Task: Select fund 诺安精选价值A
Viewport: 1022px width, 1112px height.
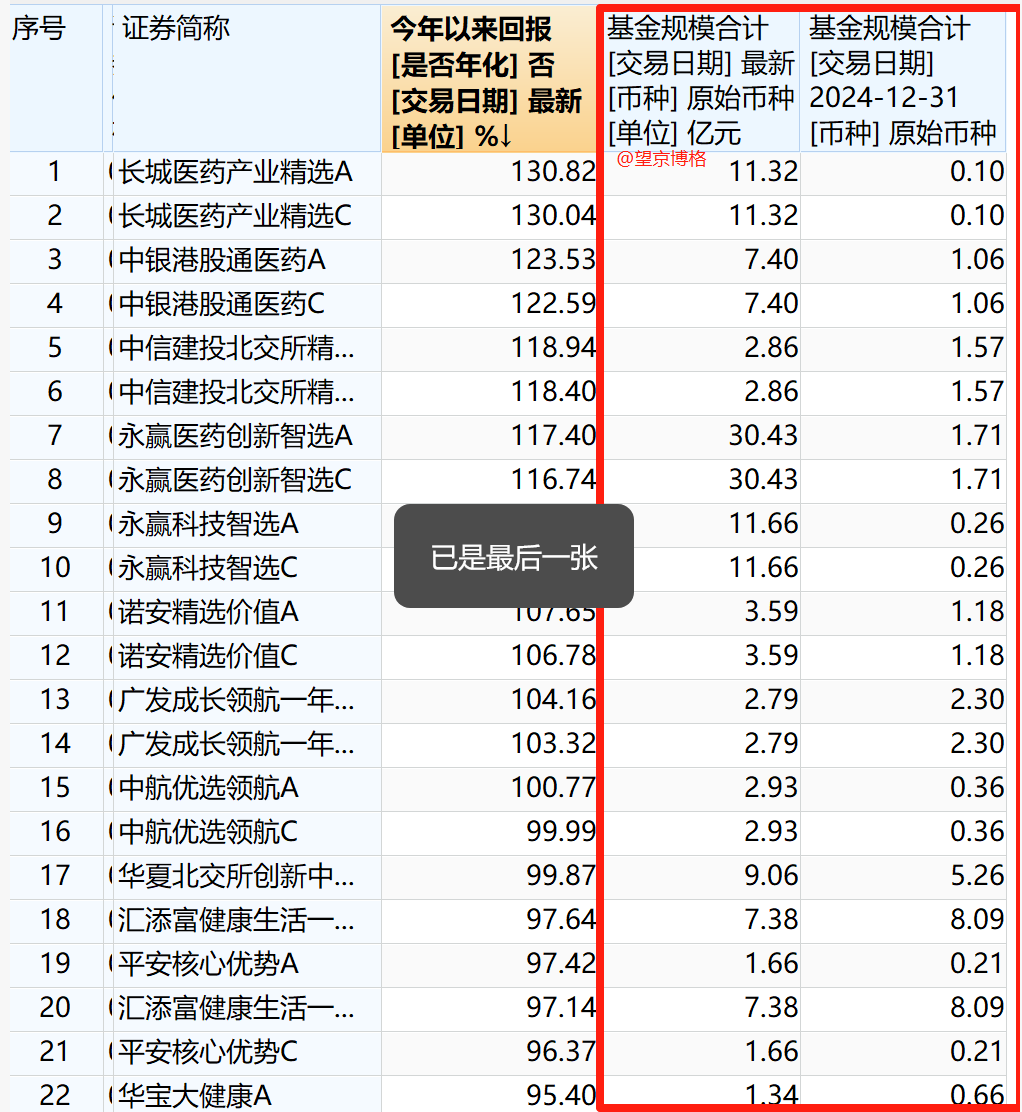Action: pyautogui.click(x=209, y=612)
